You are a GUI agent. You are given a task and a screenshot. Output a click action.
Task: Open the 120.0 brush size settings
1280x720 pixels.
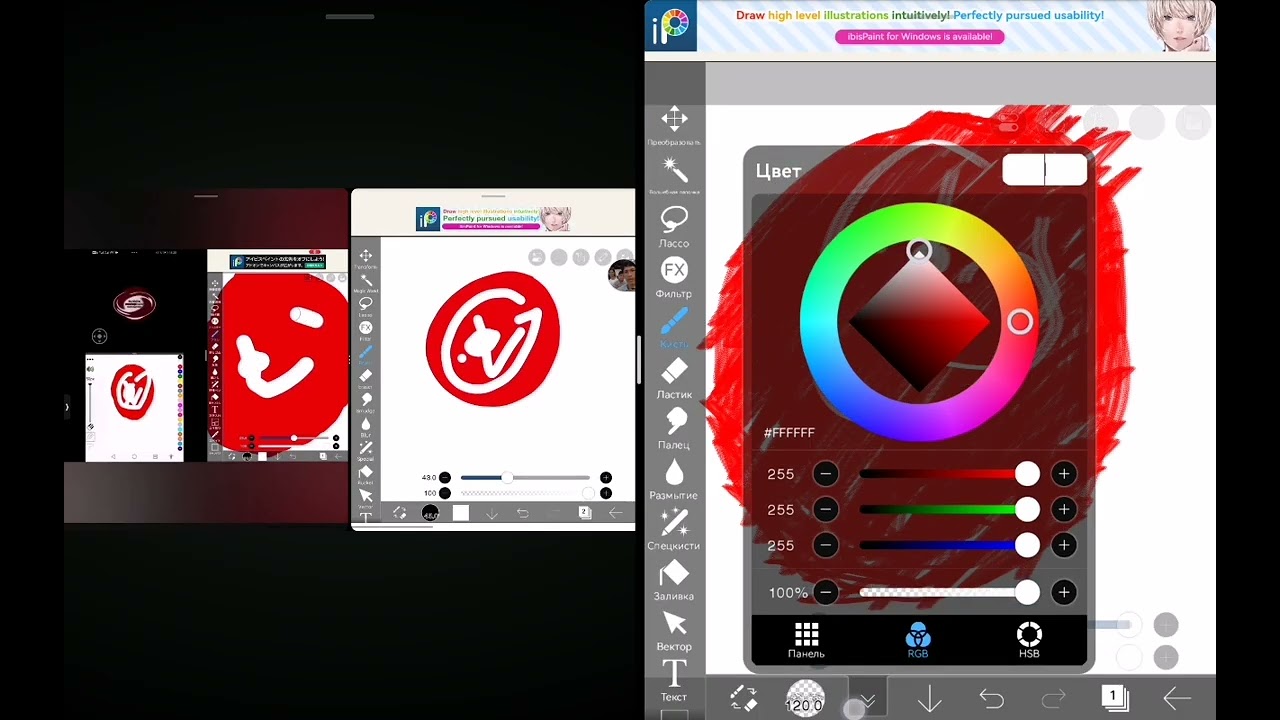(x=805, y=698)
